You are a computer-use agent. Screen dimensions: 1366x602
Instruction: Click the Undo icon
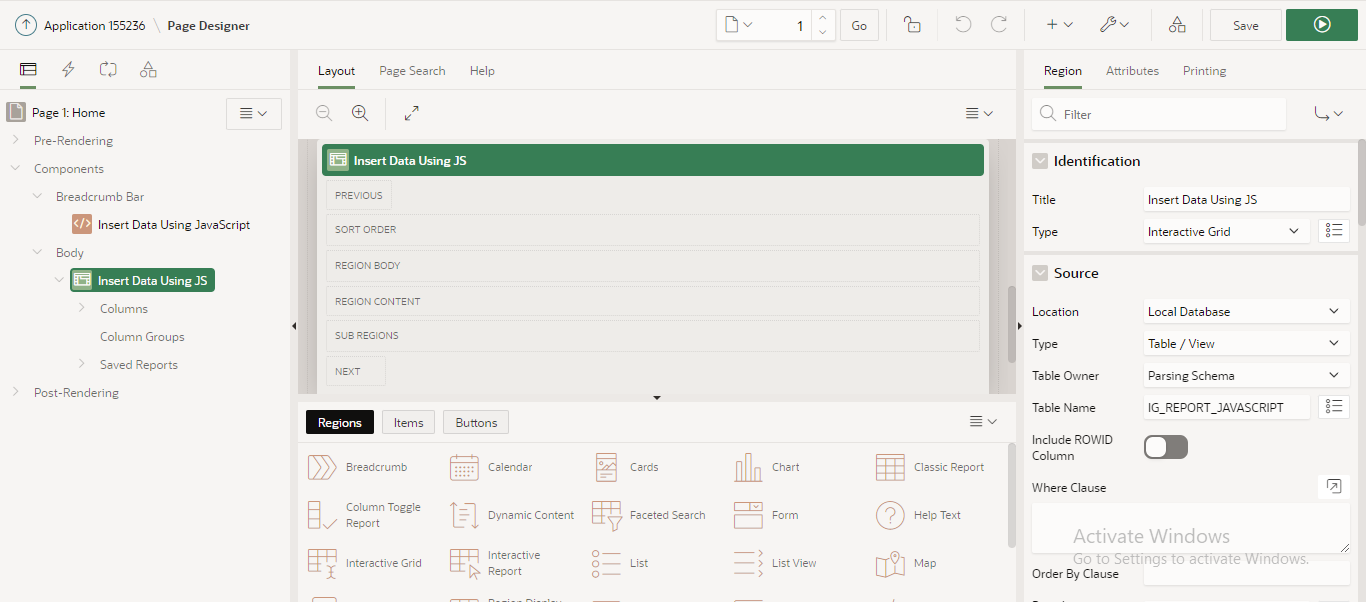click(x=963, y=25)
